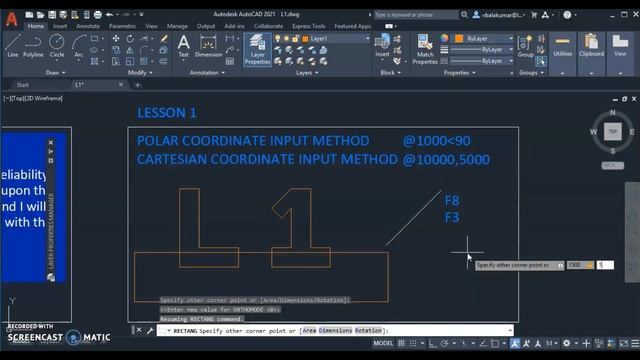640x360 pixels.
Task: Expand the Annotation panel
Action: point(207,73)
